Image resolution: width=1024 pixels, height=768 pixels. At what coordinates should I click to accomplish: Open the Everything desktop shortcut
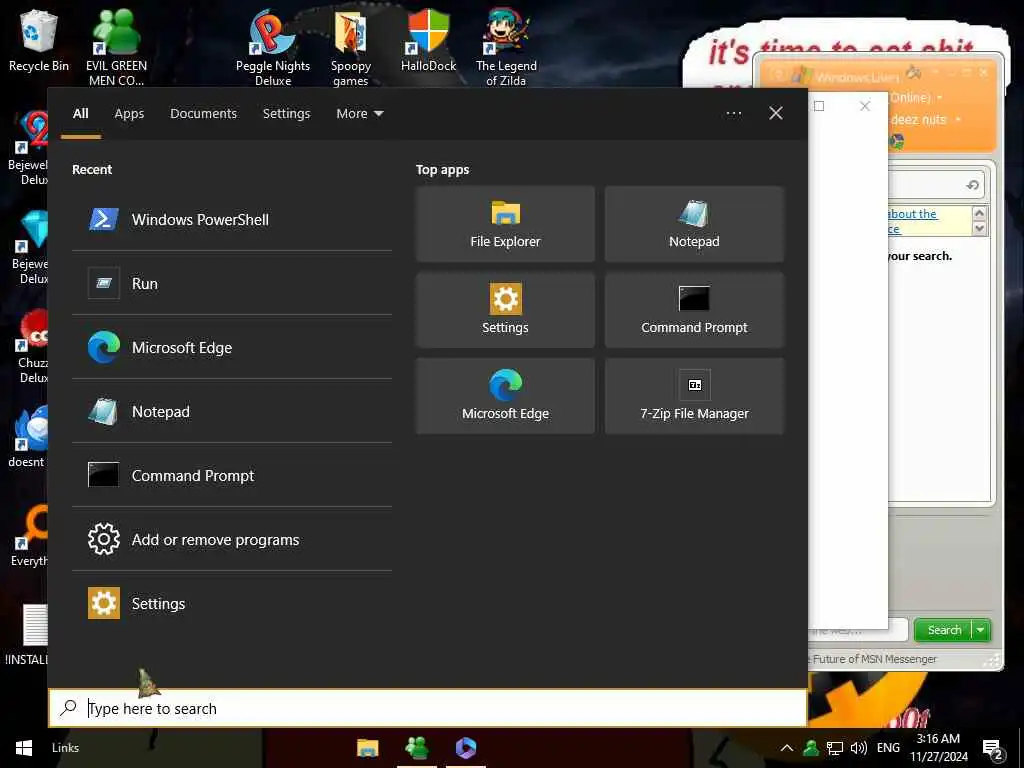point(28,536)
